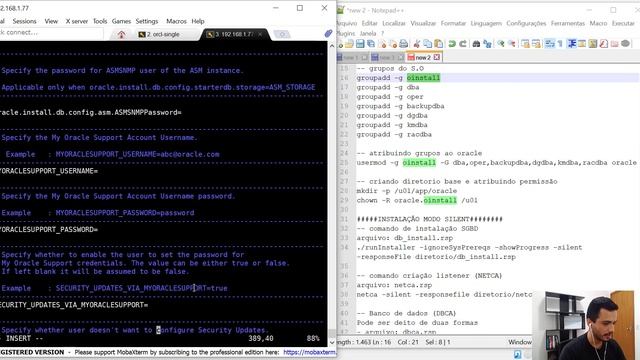This screenshot has height=360, width=640.
Task: Open the Games menu
Action: (121, 21)
